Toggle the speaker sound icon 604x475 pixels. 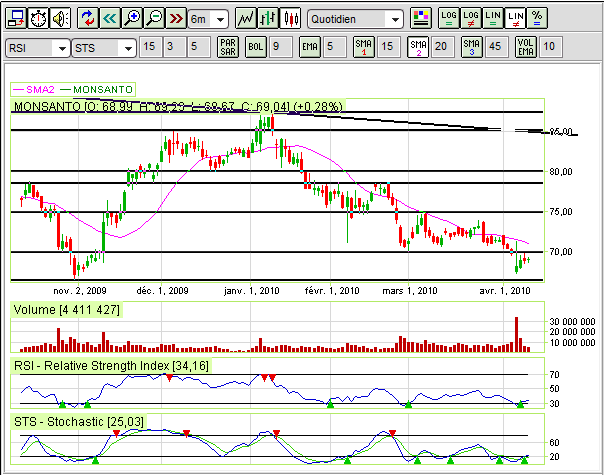point(60,18)
